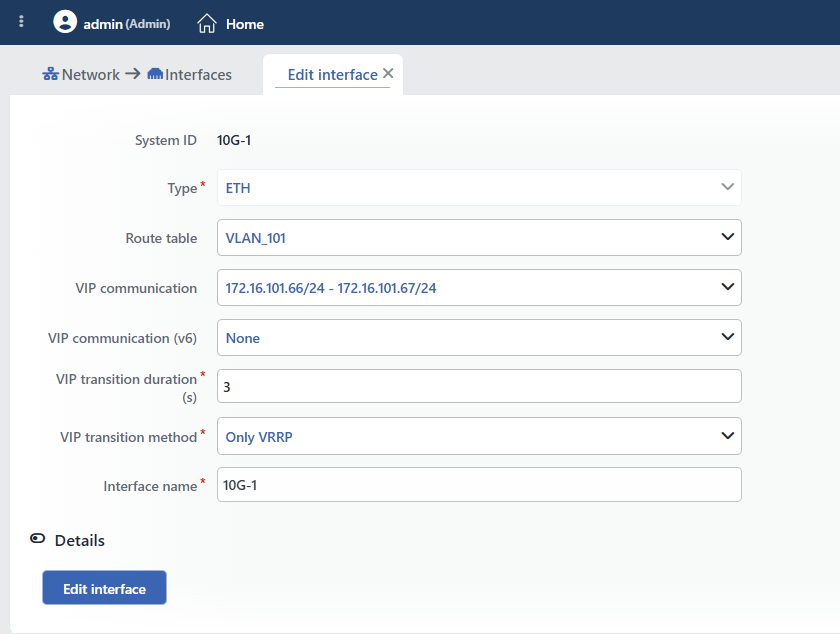The image size is (840, 634).
Task: Open the Route table dropdown VLAN_101
Action: (x=479, y=237)
